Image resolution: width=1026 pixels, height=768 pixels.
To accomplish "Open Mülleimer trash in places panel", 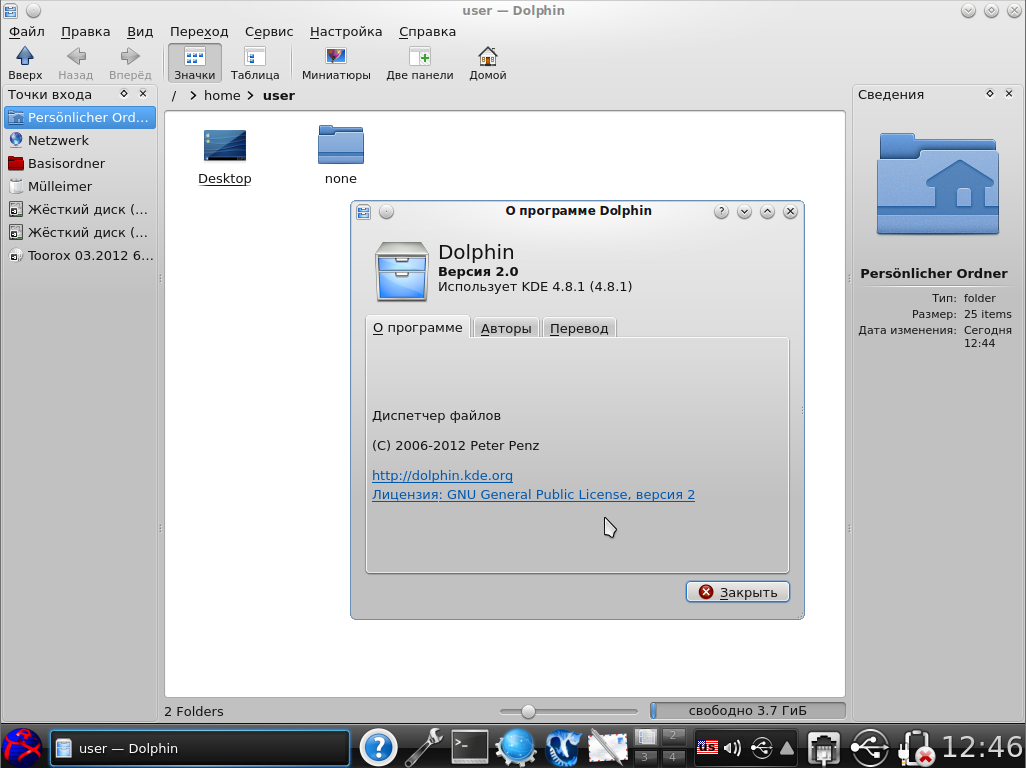I will click(60, 186).
